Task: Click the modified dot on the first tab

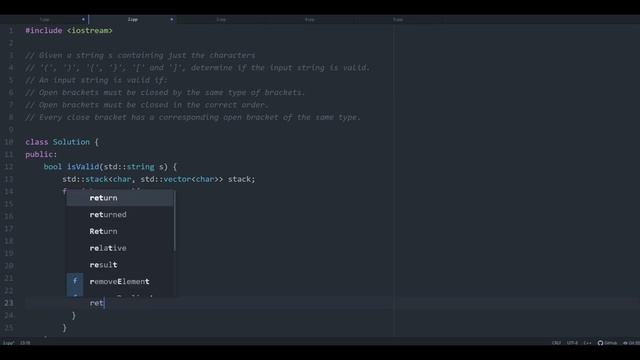Action: pos(83,19)
